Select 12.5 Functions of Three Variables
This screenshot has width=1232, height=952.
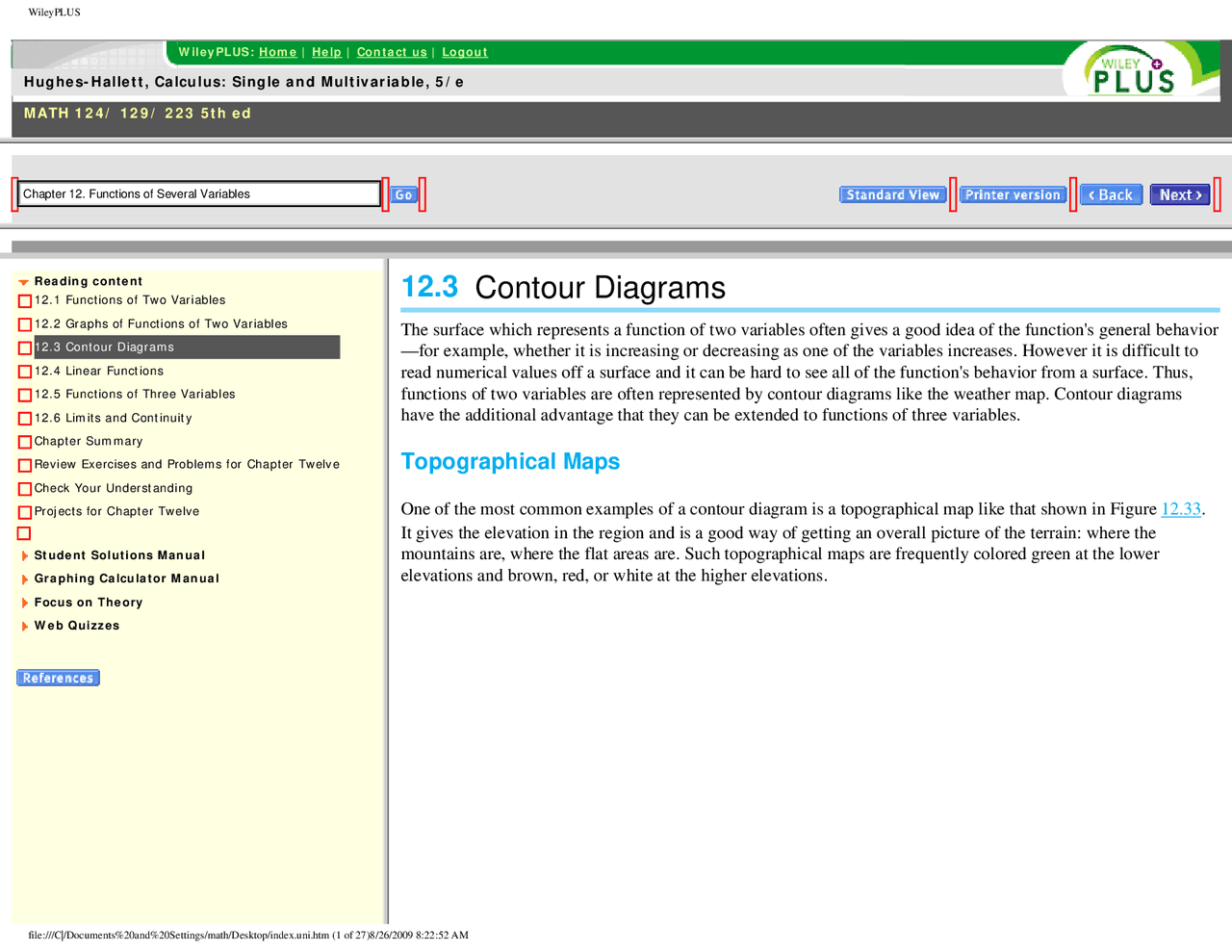tap(135, 394)
